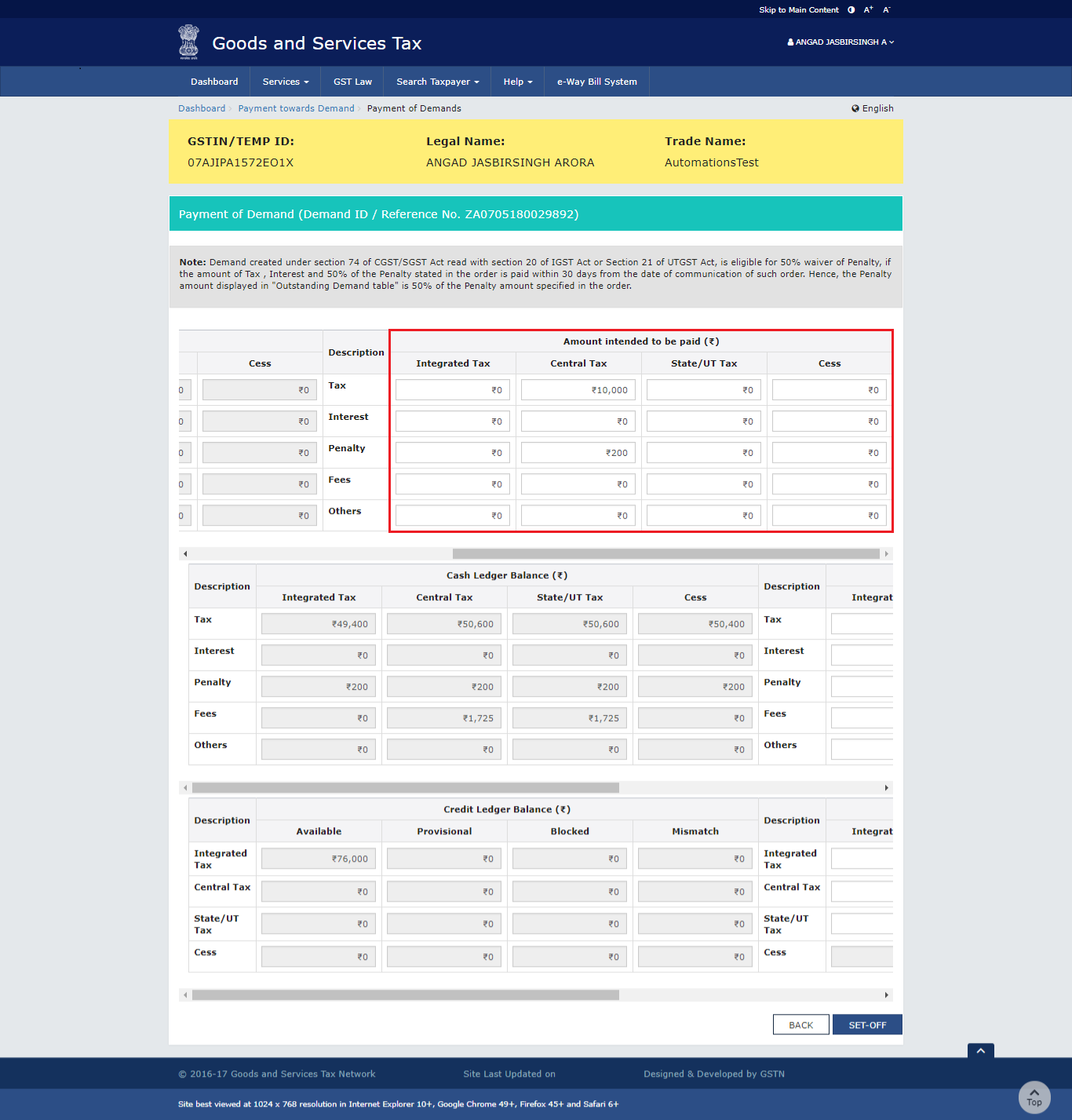Increase font size with A+ icon
This screenshot has width=1072, height=1120.
click(868, 10)
